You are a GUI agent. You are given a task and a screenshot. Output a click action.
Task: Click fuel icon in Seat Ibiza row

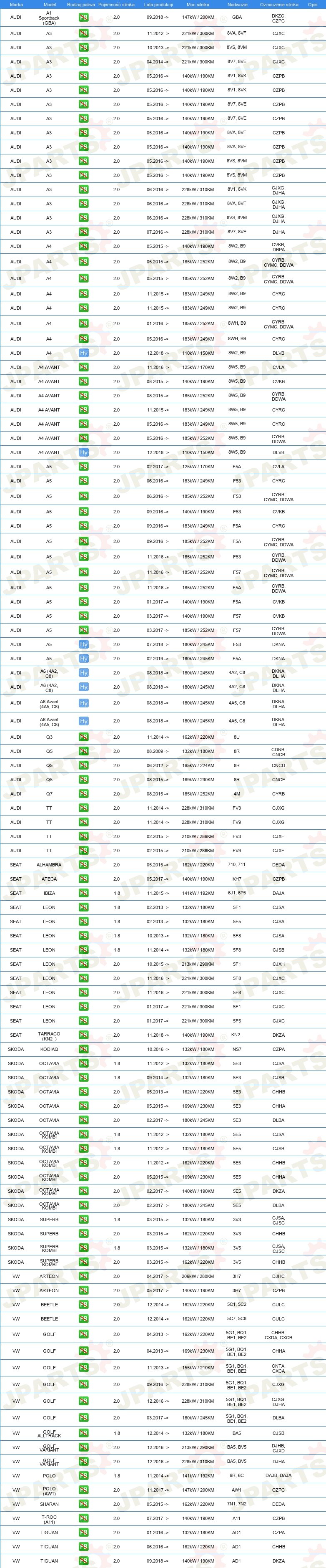point(83,893)
